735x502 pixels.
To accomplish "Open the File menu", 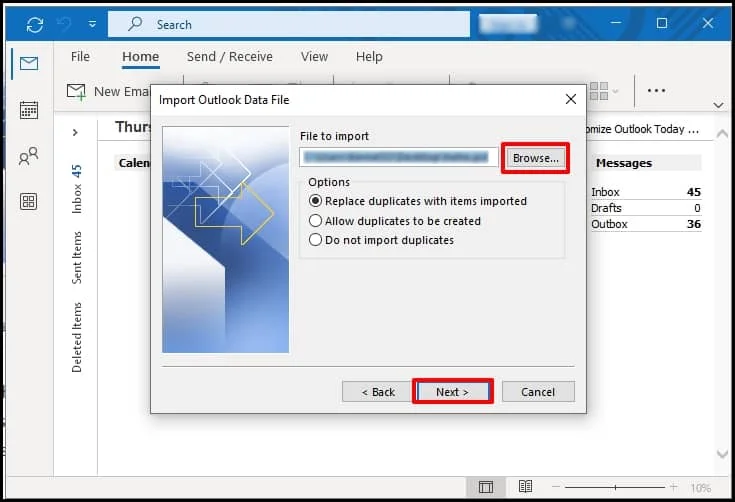I will coord(80,57).
